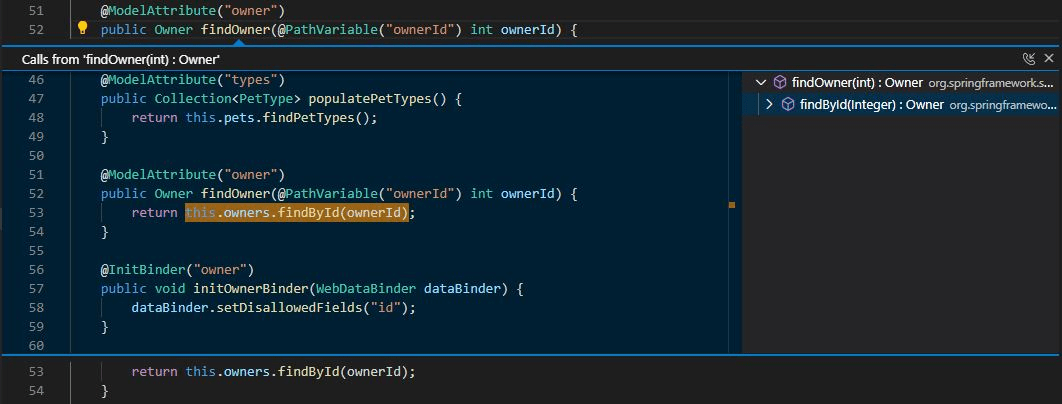Click 'org.springframewo...' path on the findById row
The width and height of the screenshot is (1062, 404).
1002,105
